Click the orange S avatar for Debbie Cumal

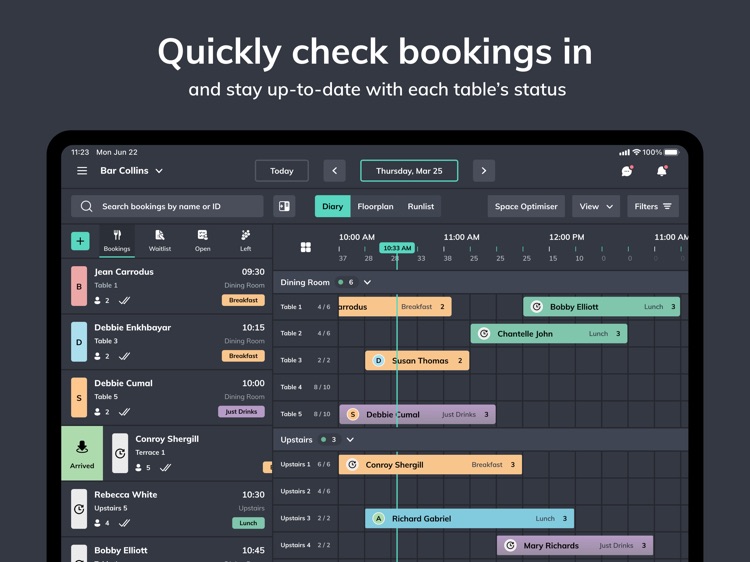click(79, 397)
